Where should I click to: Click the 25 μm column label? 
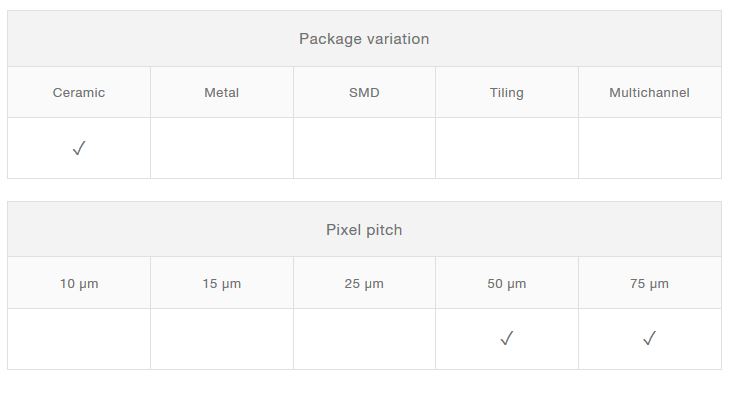[364, 284]
